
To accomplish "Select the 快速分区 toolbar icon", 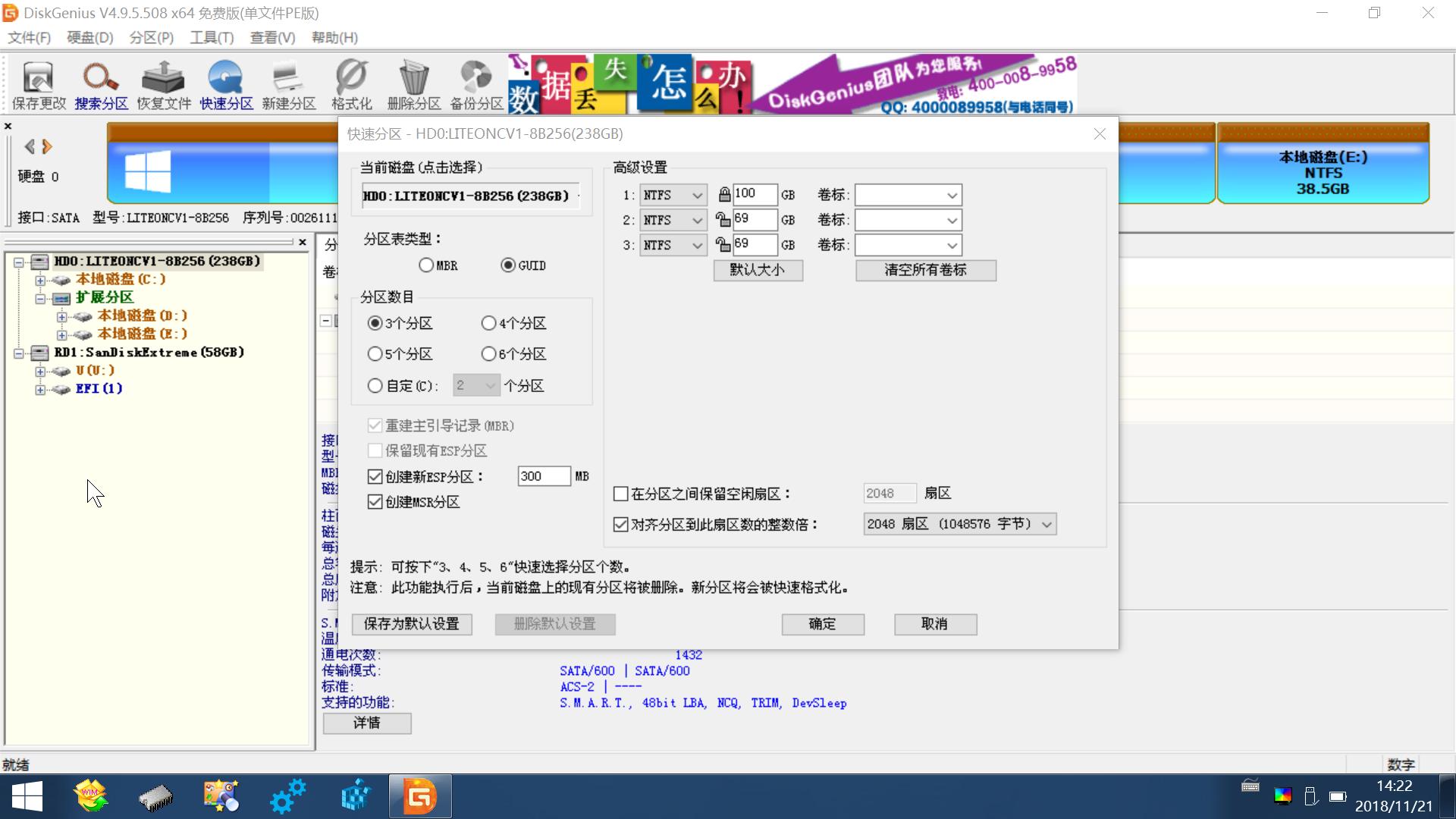I will click(225, 83).
